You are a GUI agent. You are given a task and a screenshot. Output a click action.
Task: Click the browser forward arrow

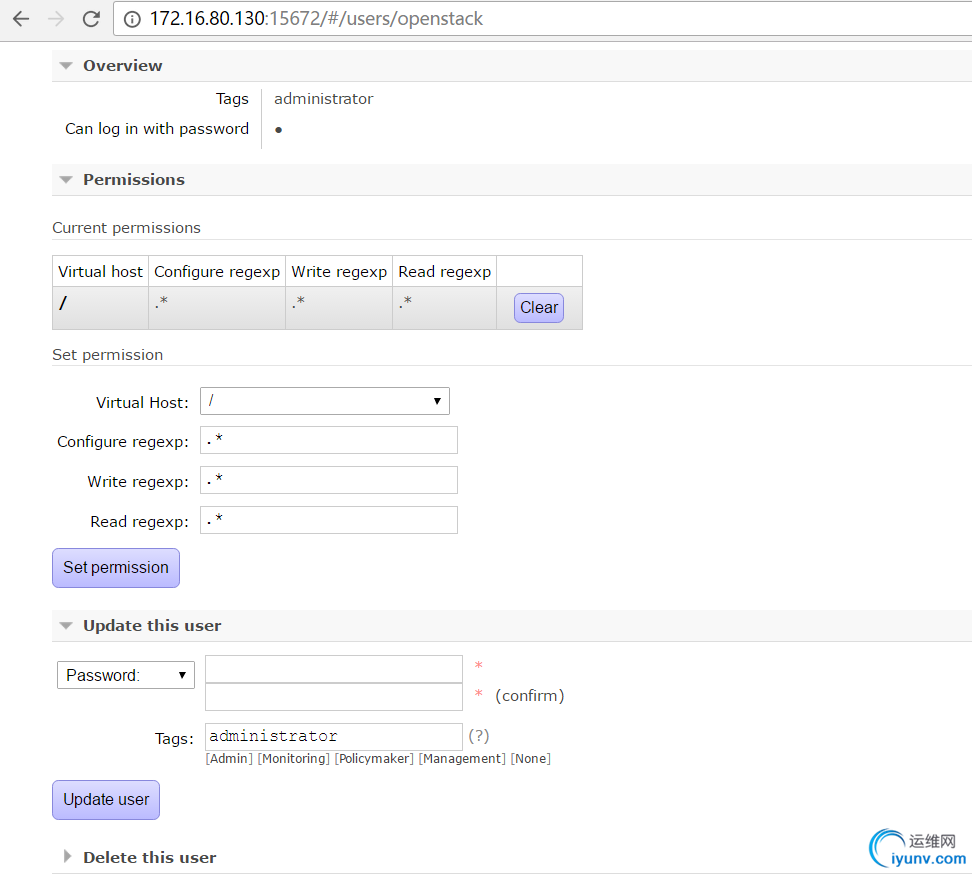point(56,18)
